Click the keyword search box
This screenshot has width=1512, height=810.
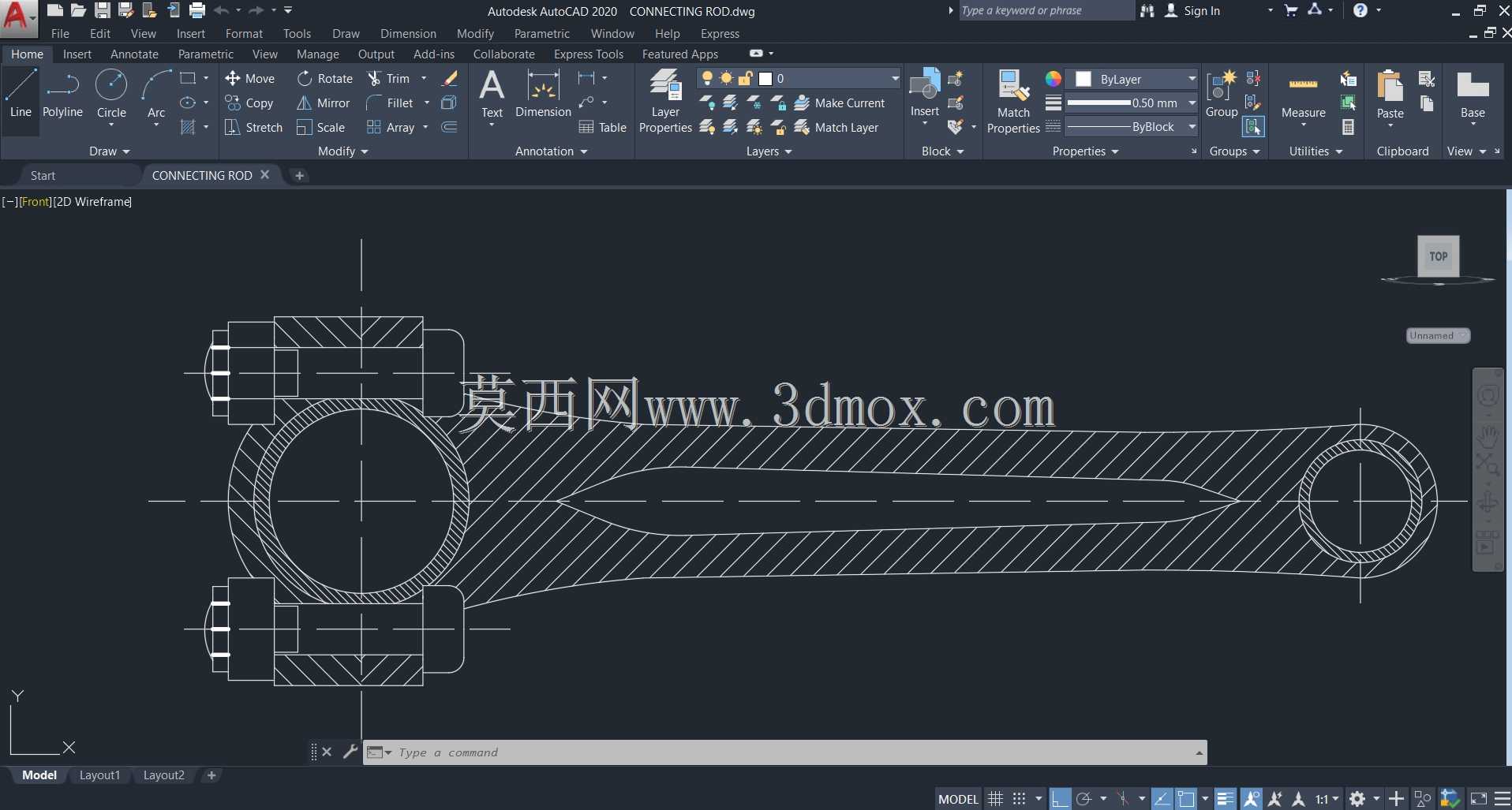(x=1046, y=10)
